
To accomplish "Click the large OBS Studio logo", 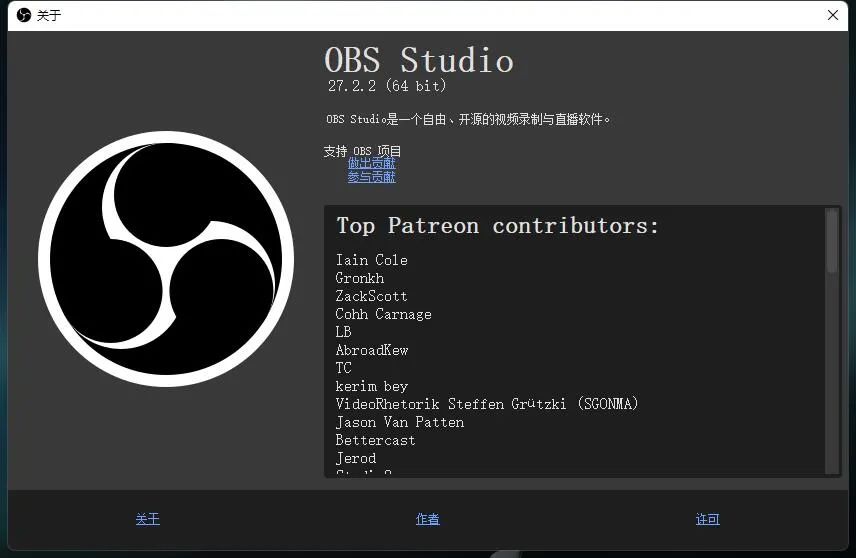I will (166, 259).
